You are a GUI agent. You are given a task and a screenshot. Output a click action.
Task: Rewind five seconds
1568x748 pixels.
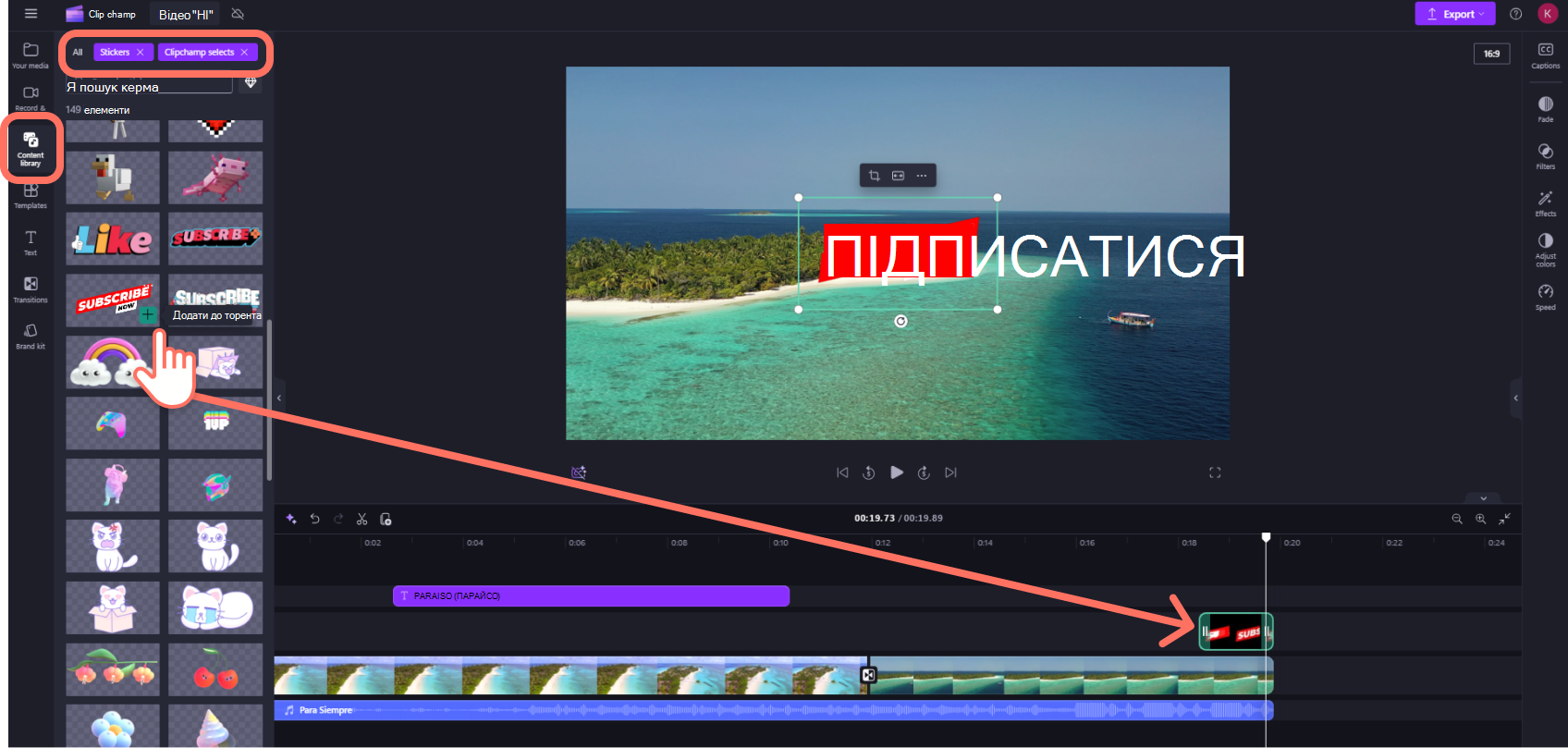click(869, 472)
